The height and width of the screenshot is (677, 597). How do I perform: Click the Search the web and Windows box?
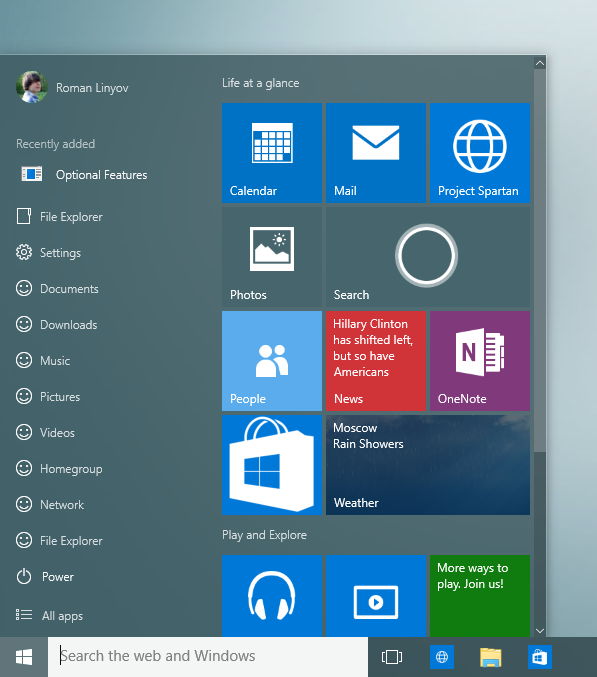[x=208, y=657]
